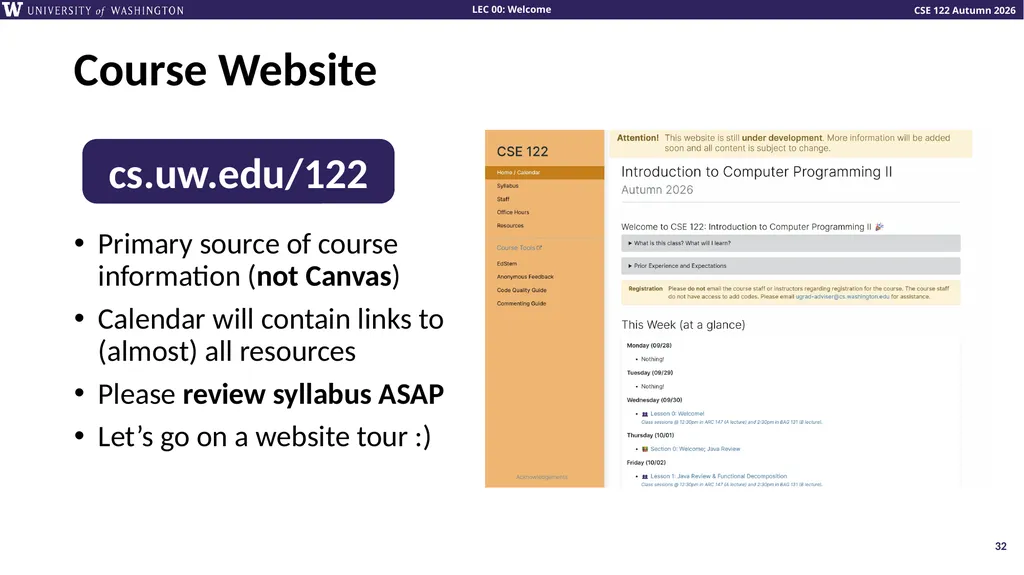Click the 'not Canvas' bold text
The image size is (1024, 575).
(x=323, y=276)
